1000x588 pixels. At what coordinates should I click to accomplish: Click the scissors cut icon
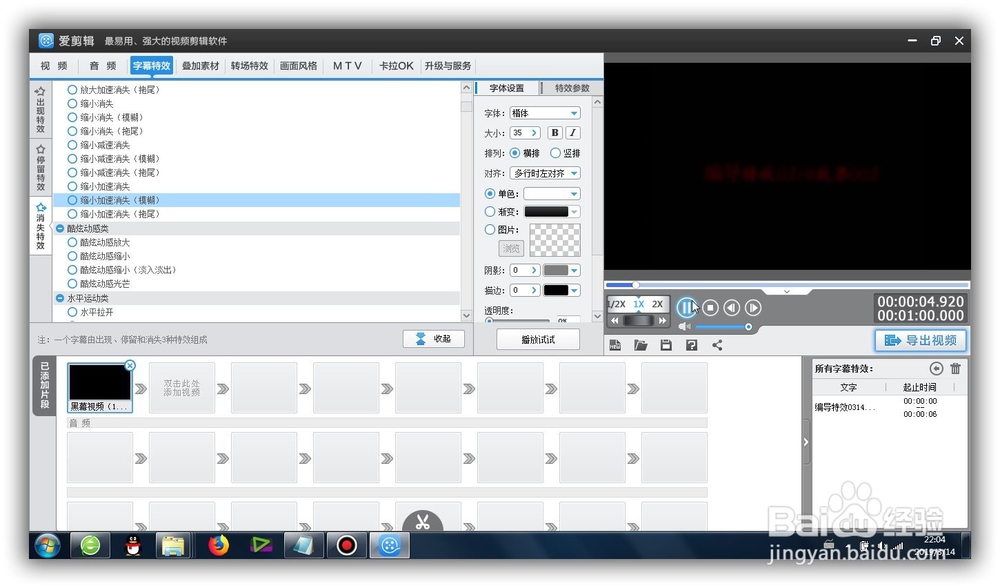point(422,522)
